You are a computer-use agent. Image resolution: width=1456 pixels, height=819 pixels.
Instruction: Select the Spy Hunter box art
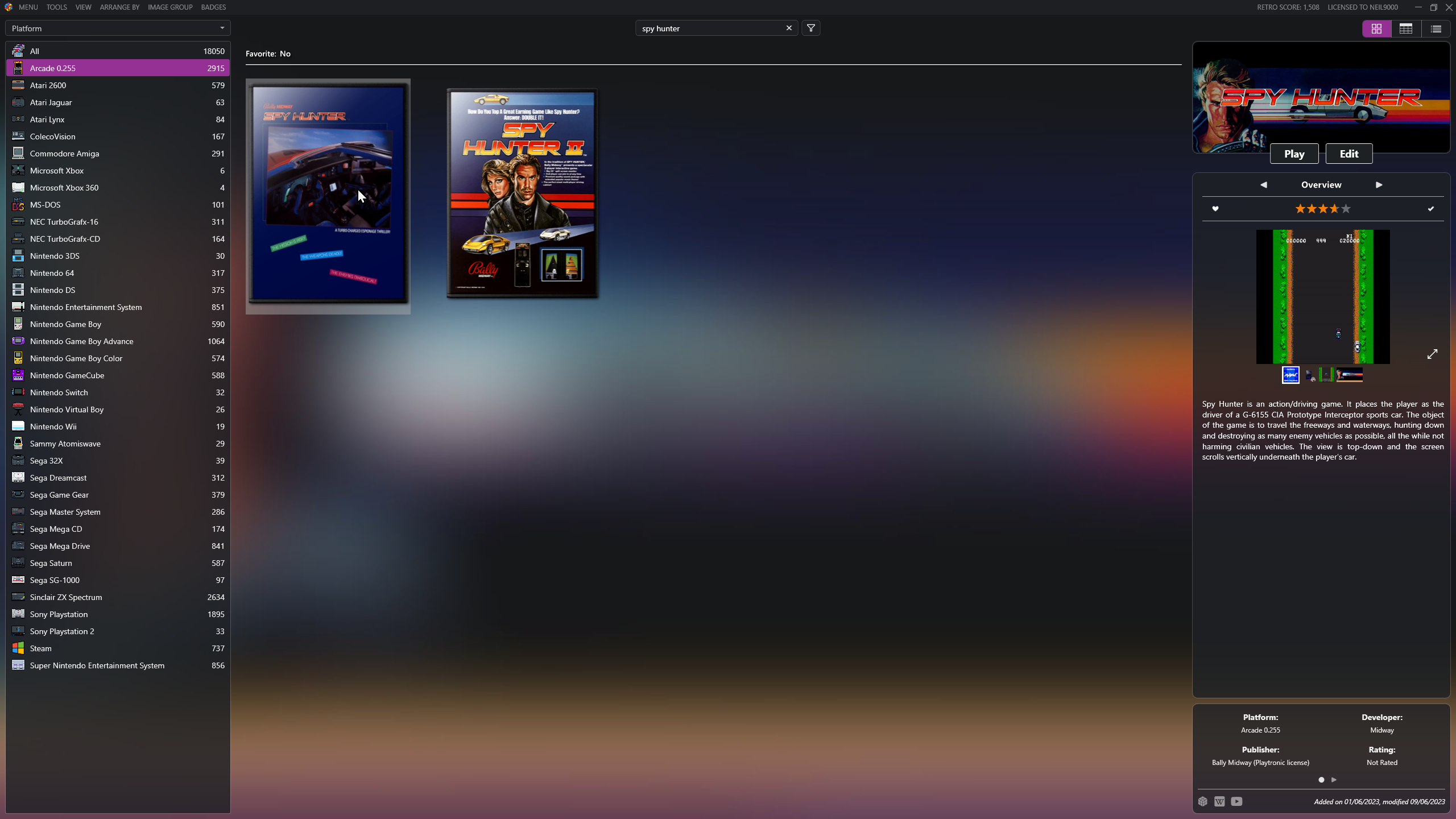(328, 196)
